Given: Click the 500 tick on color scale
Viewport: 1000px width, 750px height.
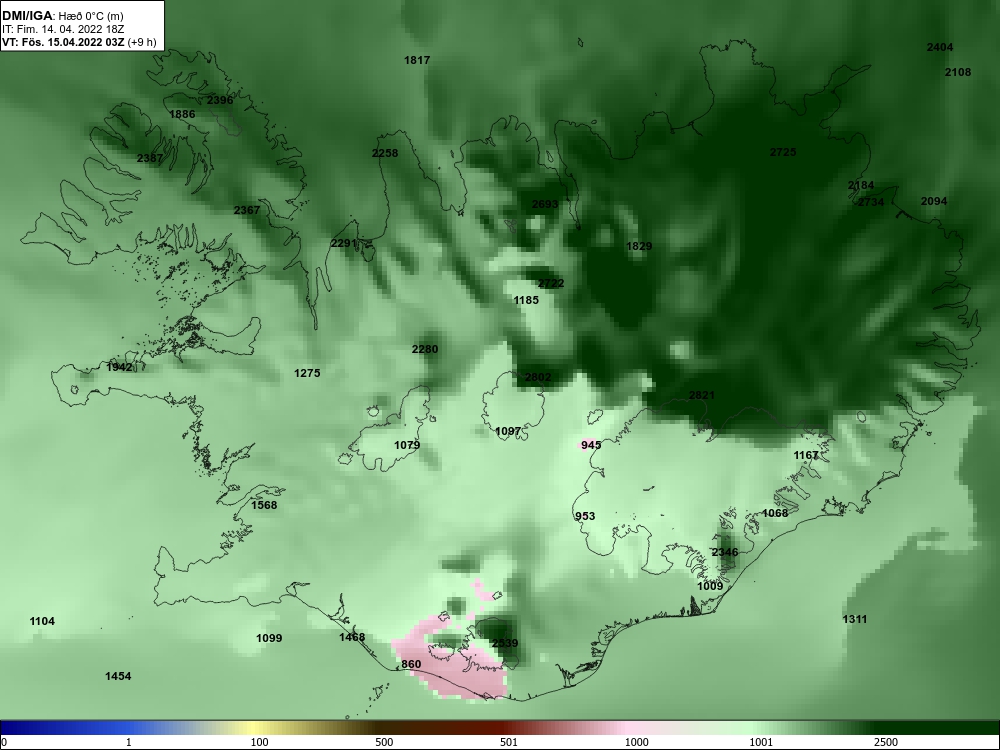Looking at the screenshot, I should coord(385,742).
